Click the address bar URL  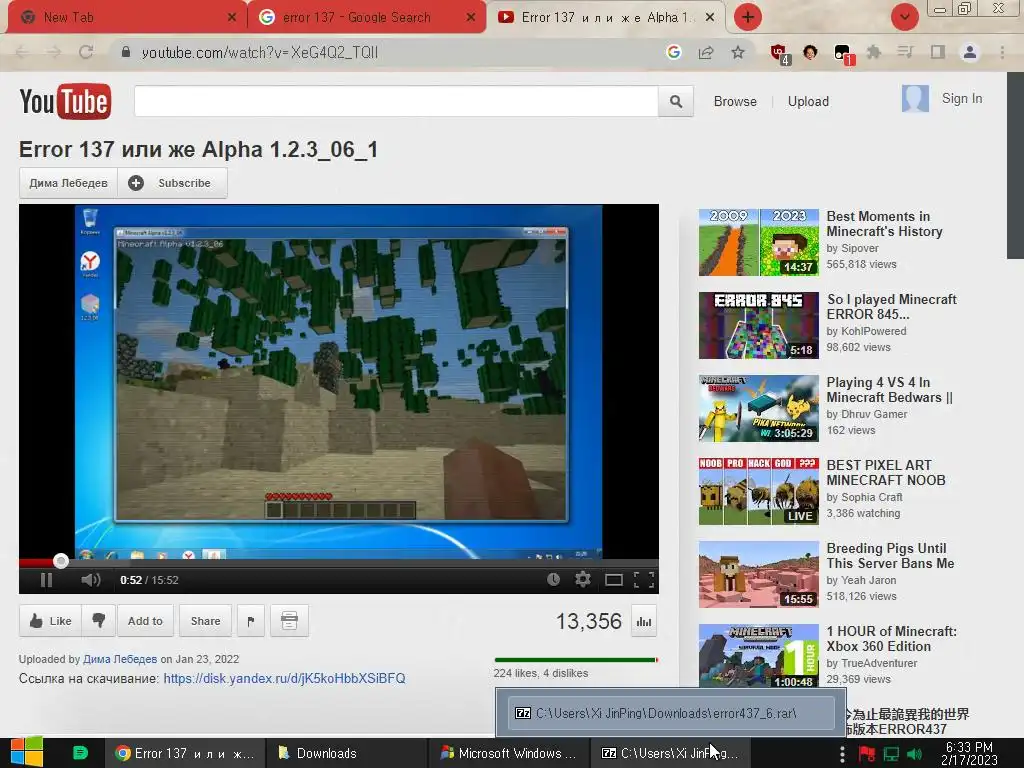click(259, 53)
